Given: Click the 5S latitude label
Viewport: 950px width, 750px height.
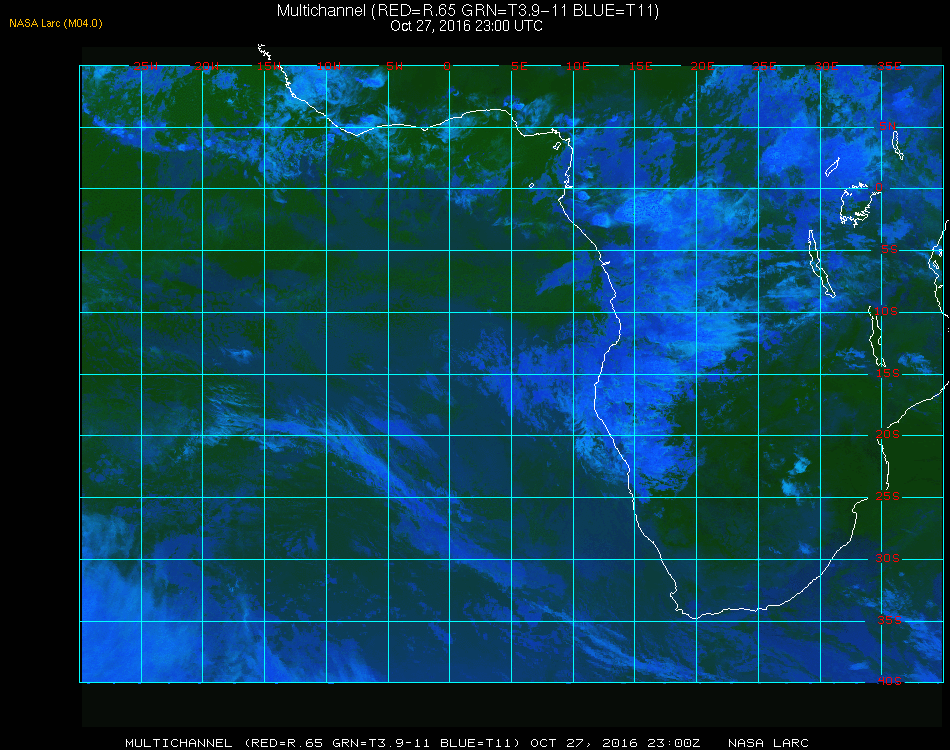Looking at the screenshot, I should coord(889,249).
